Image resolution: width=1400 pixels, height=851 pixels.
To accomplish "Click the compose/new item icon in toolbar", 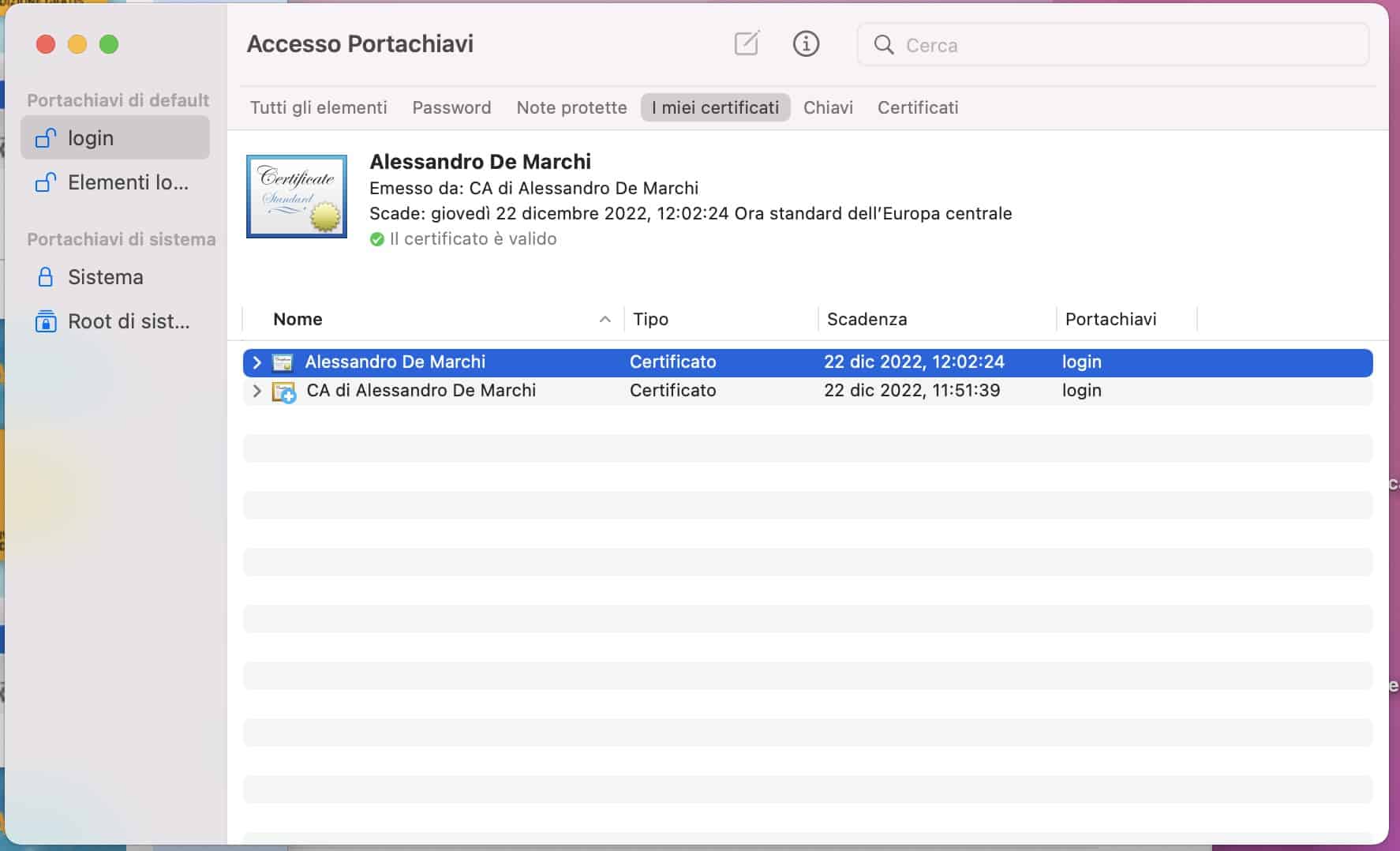I will coord(746,44).
